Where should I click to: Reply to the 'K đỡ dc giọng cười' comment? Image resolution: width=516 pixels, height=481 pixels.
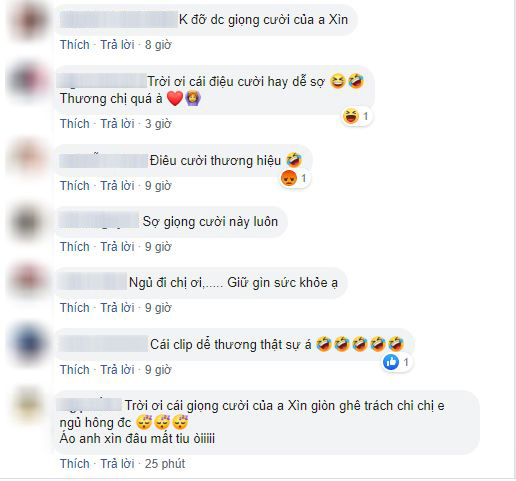click(x=117, y=45)
